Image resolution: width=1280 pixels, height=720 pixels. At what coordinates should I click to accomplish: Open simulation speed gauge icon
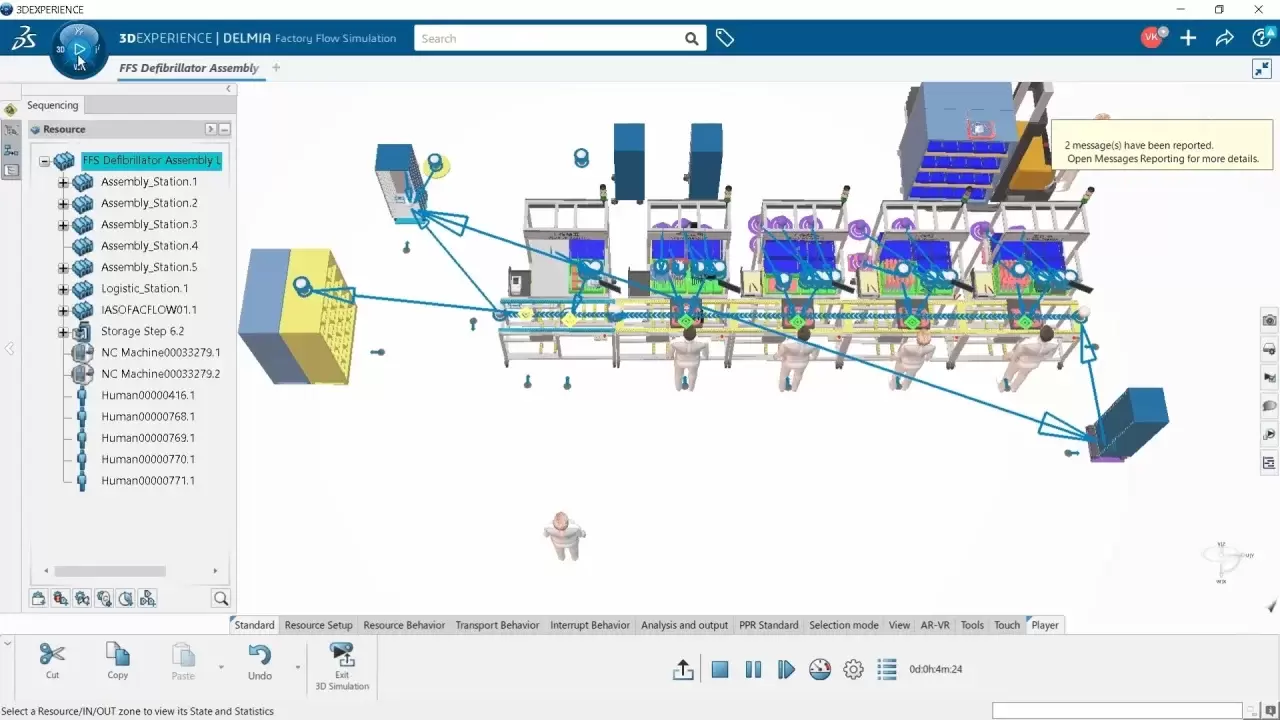pyautogui.click(x=820, y=670)
